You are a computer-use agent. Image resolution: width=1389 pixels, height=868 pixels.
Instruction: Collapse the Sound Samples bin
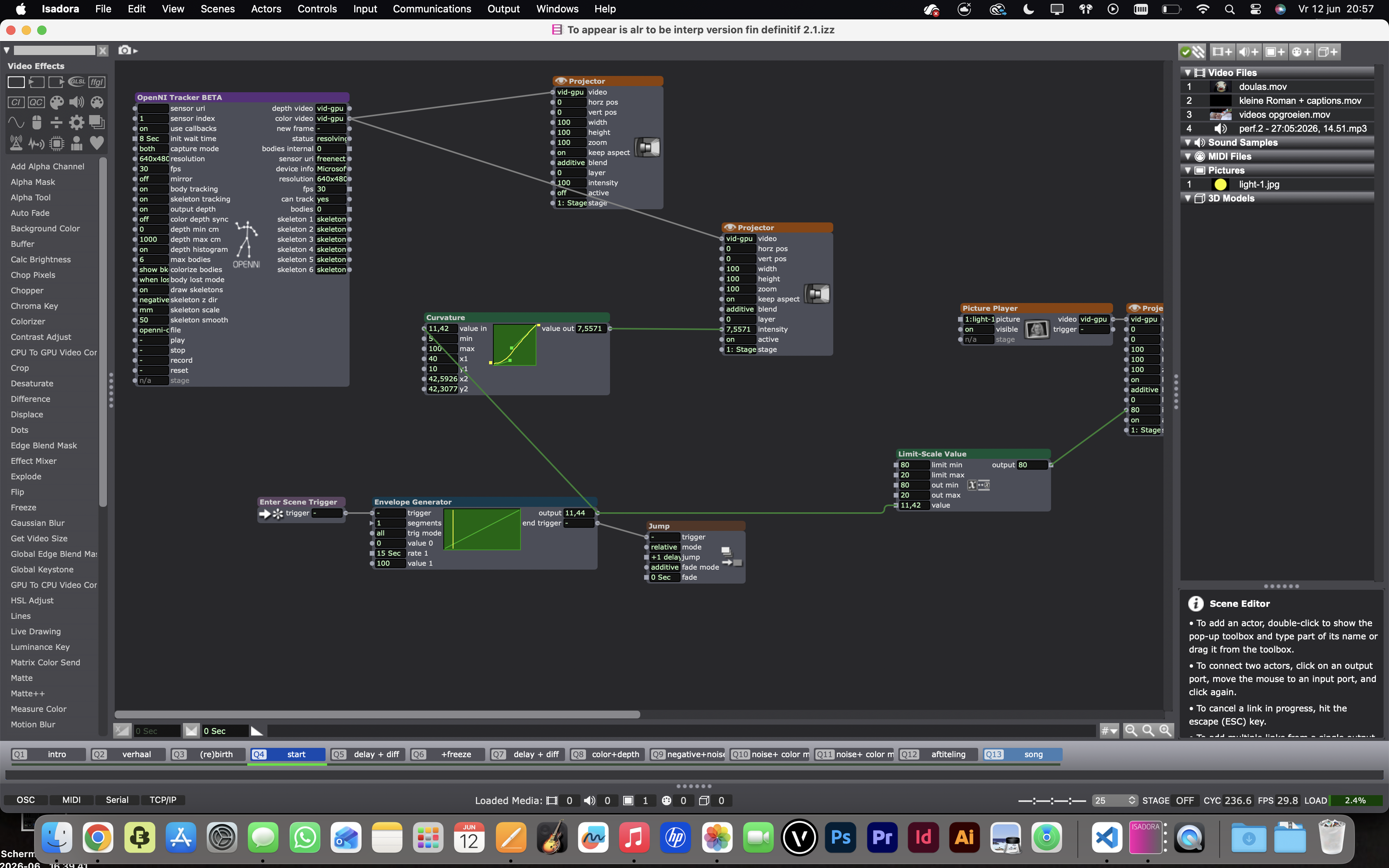[x=1187, y=142]
